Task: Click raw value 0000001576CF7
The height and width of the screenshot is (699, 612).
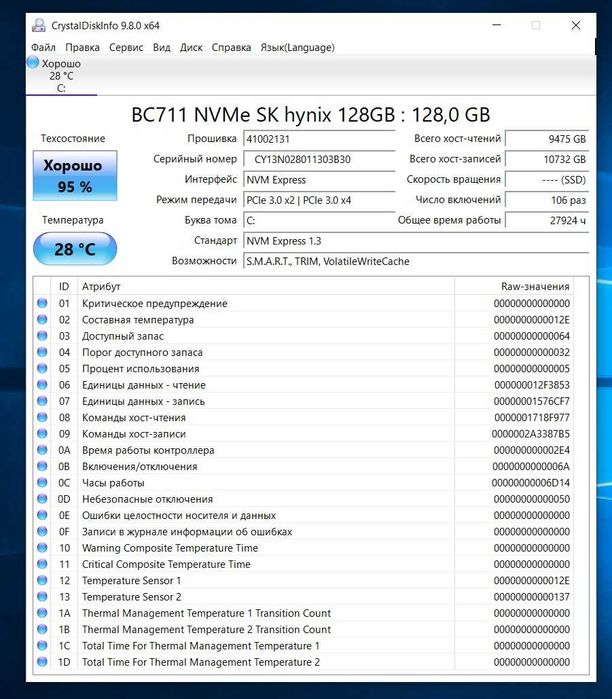Action: [x=532, y=401]
